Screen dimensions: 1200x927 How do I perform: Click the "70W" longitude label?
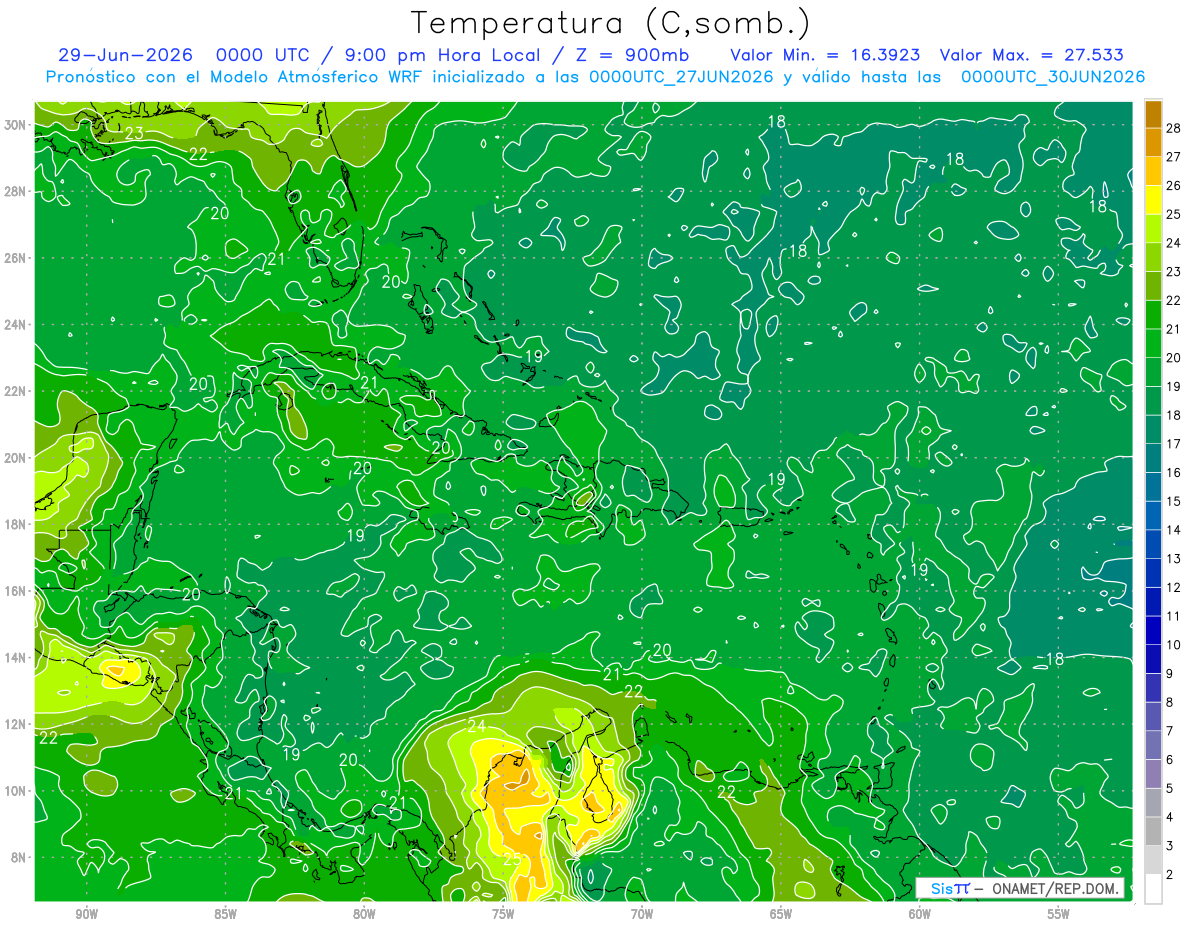[x=642, y=914]
